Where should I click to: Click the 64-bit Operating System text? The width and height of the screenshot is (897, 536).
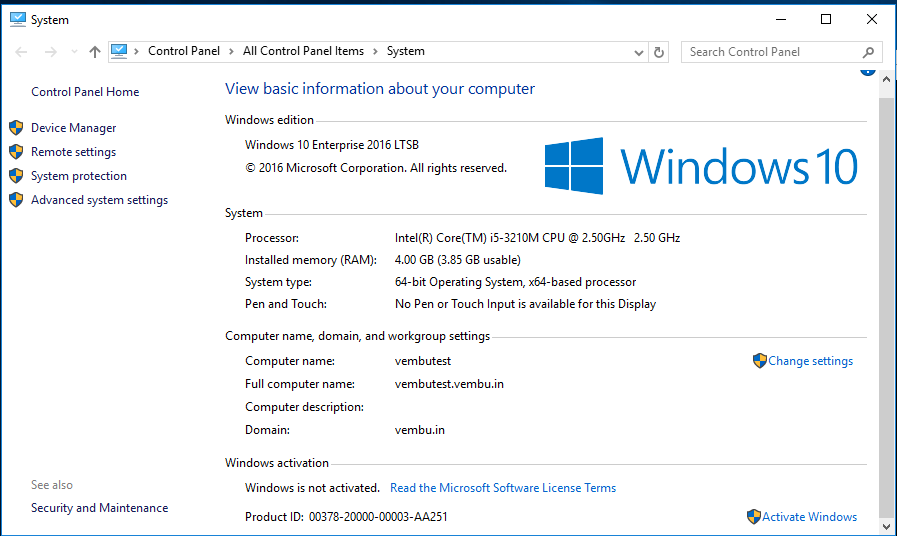pos(515,282)
